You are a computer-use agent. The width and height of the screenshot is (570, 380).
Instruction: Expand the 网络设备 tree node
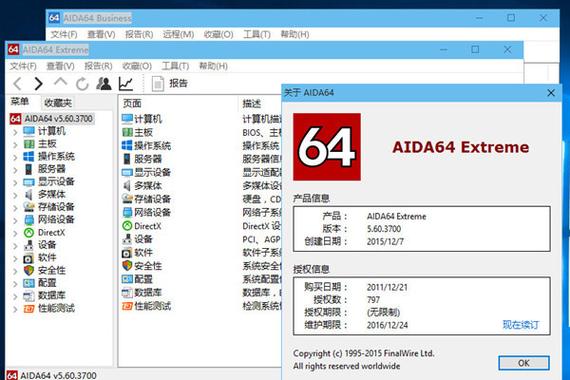(x=15, y=221)
